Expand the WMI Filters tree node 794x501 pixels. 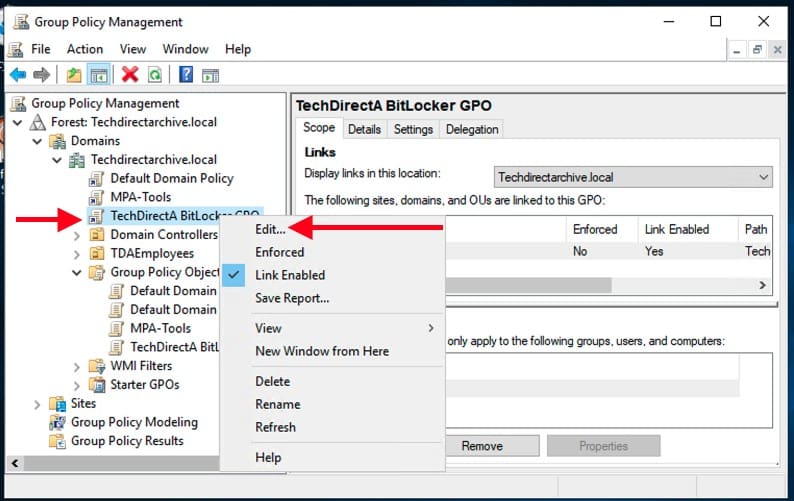78,366
